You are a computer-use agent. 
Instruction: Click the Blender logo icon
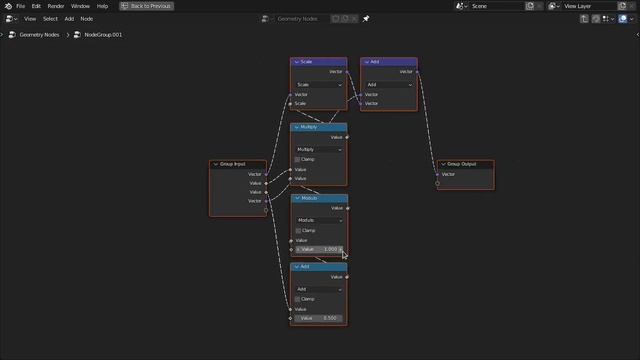[x=8, y=6]
